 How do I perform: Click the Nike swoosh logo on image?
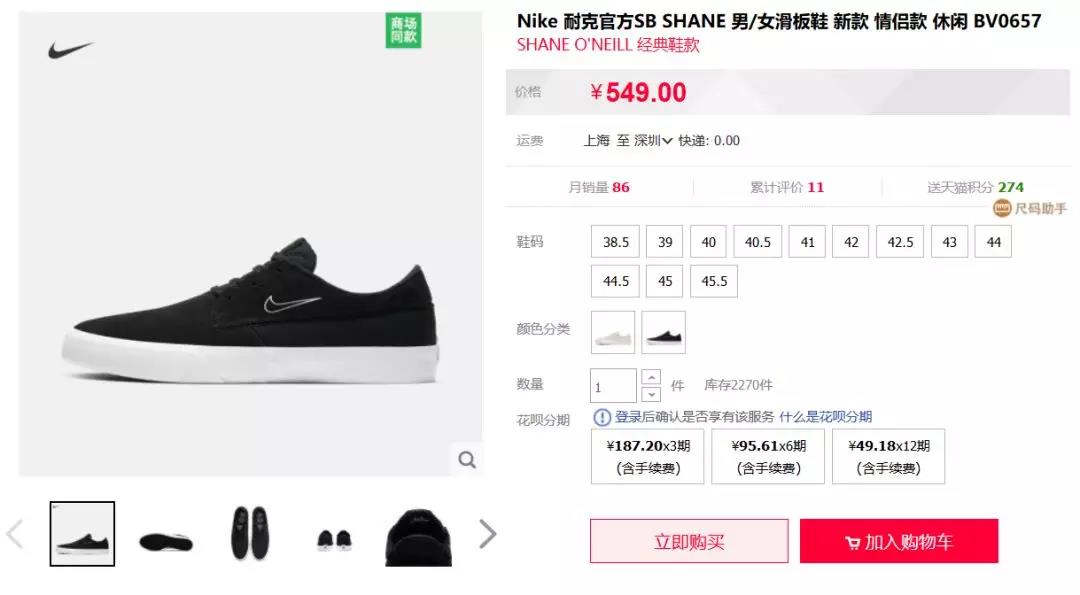pos(70,50)
